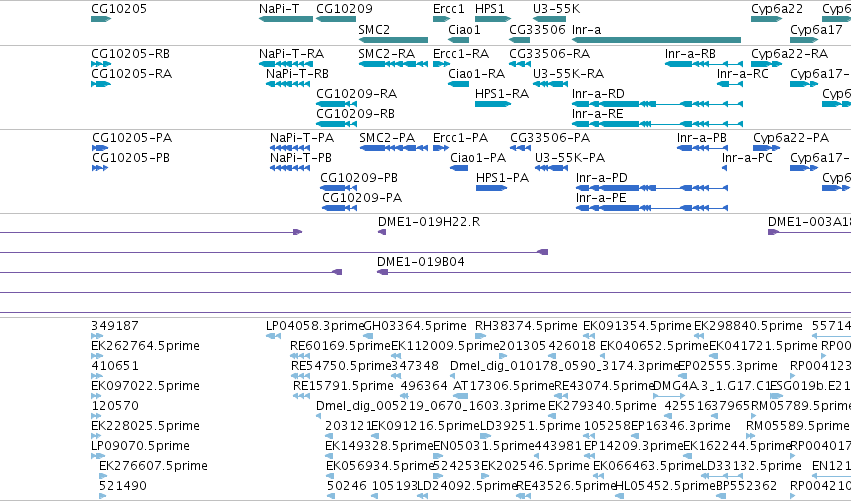This screenshot has width=851, height=501.
Task: Open EST GH03364.5prime
Action: point(415,326)
